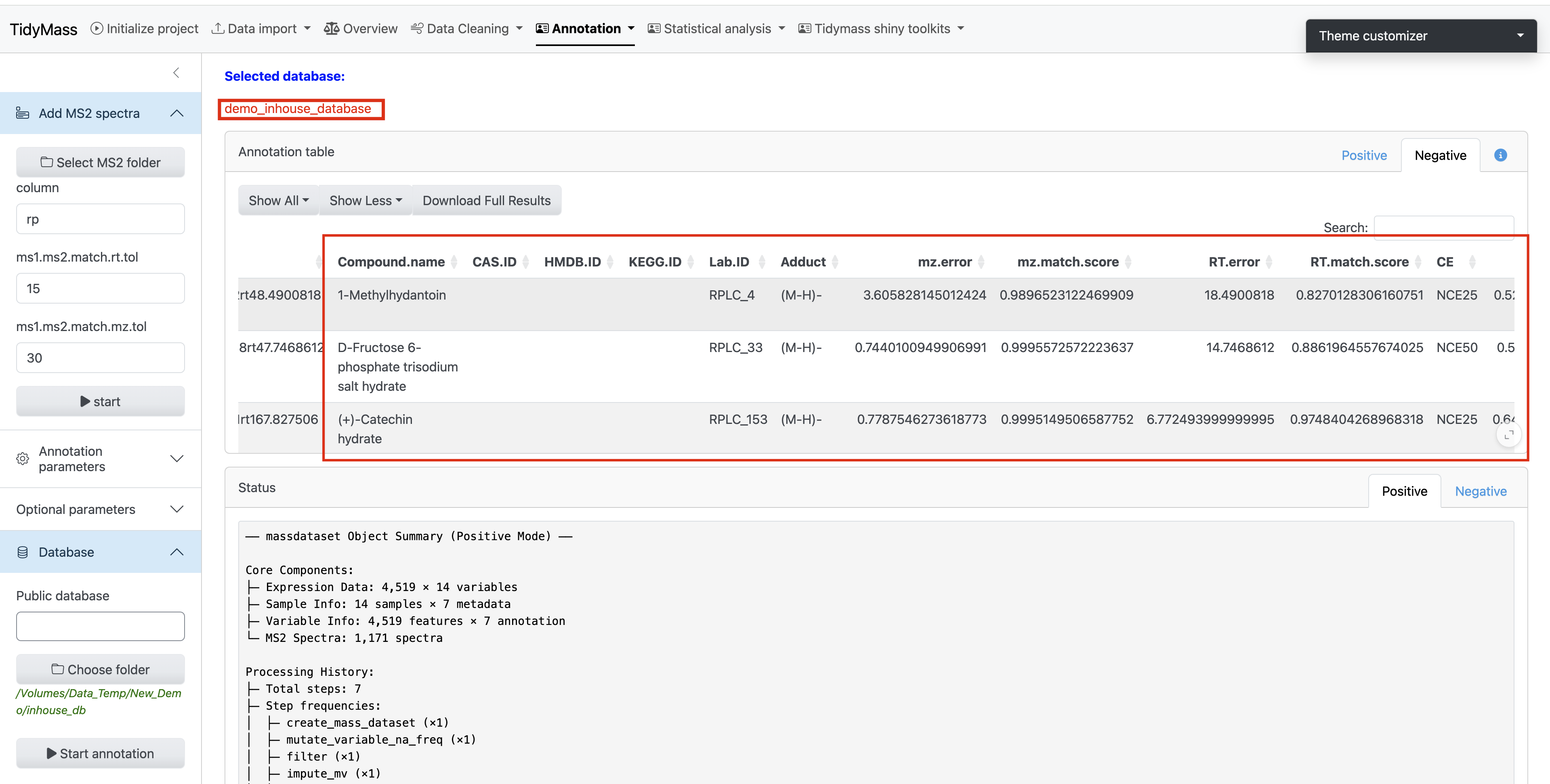Image resolution: width=1550 pixels, height=784 pixels.
Task: Click the inhouse_db folder path text
Action: coord(99,702)
